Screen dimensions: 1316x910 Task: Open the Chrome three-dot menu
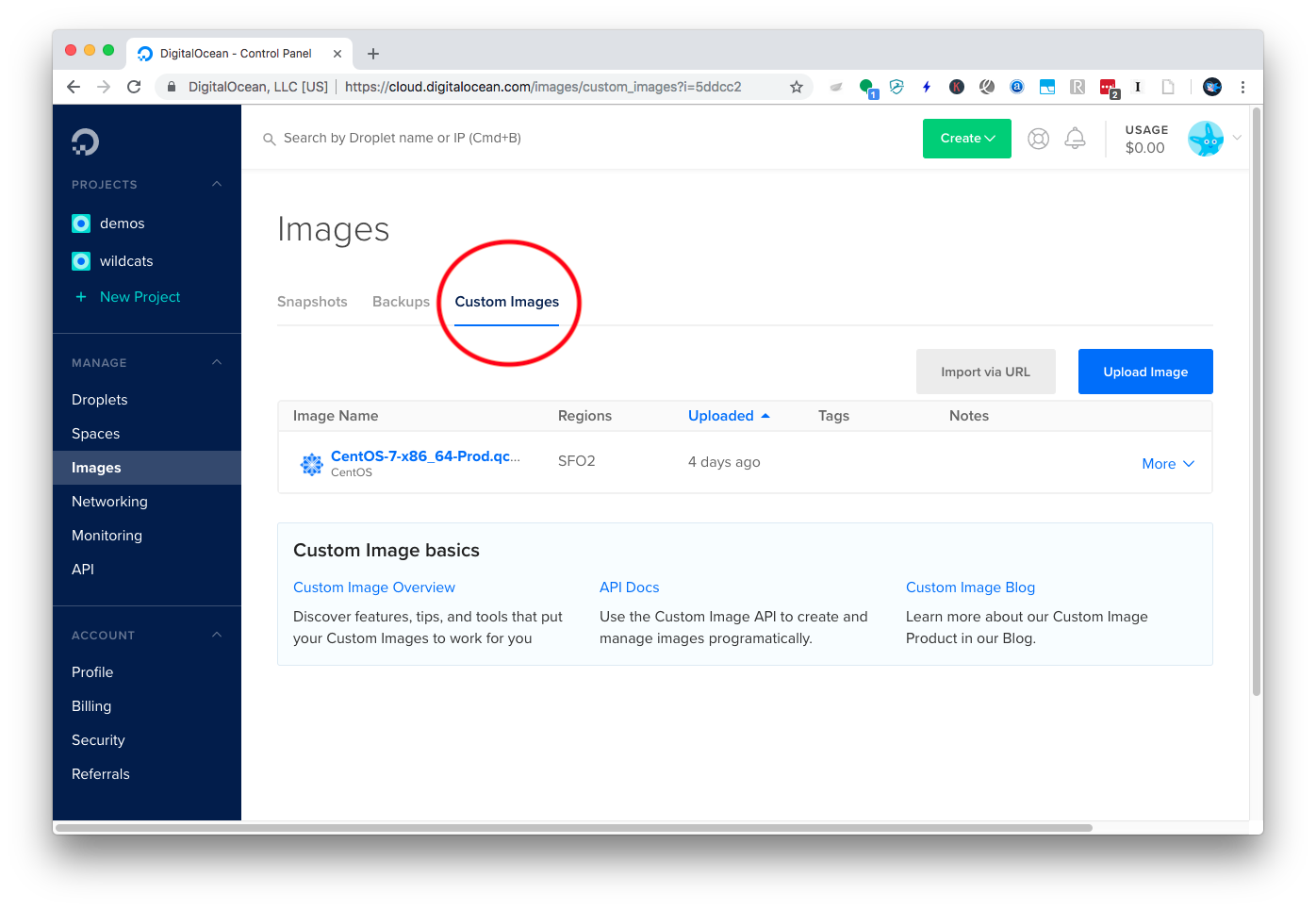[x=1242, y=87]
